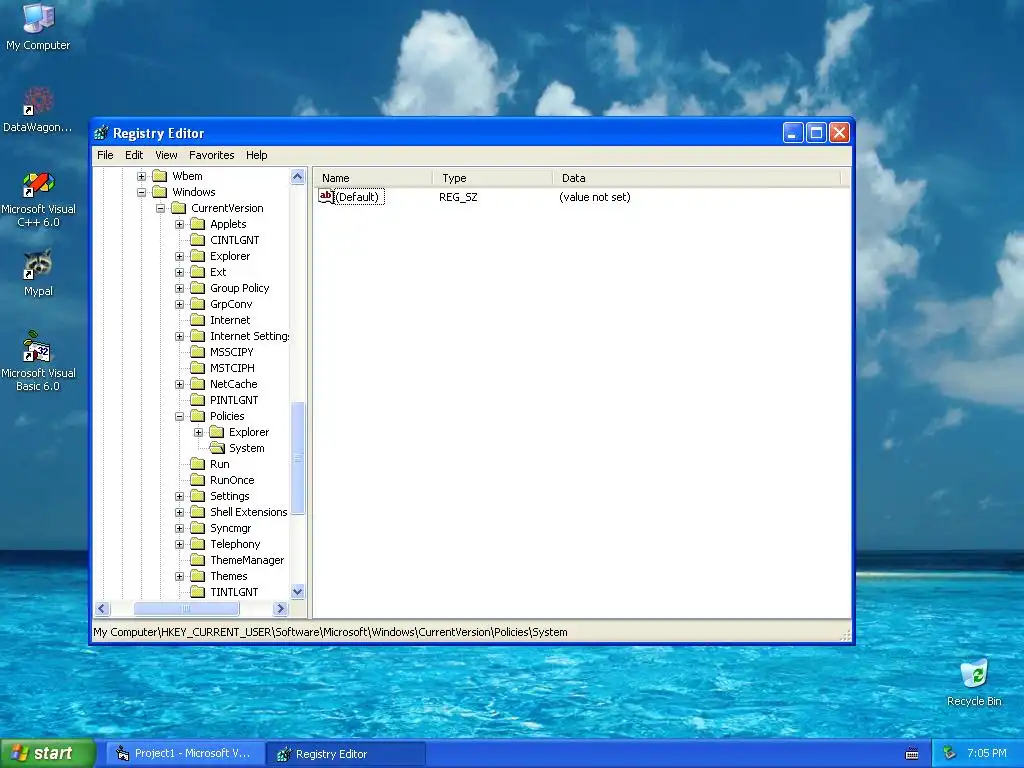1024x768 pixels.
Task: Click the MSSCIPY folder icon
Action: [198, 352]
